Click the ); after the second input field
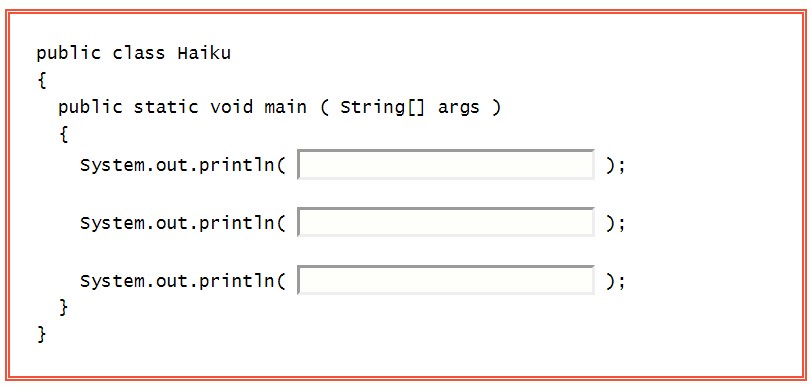Viewport: 811px width, 387px height. [615, 224]
